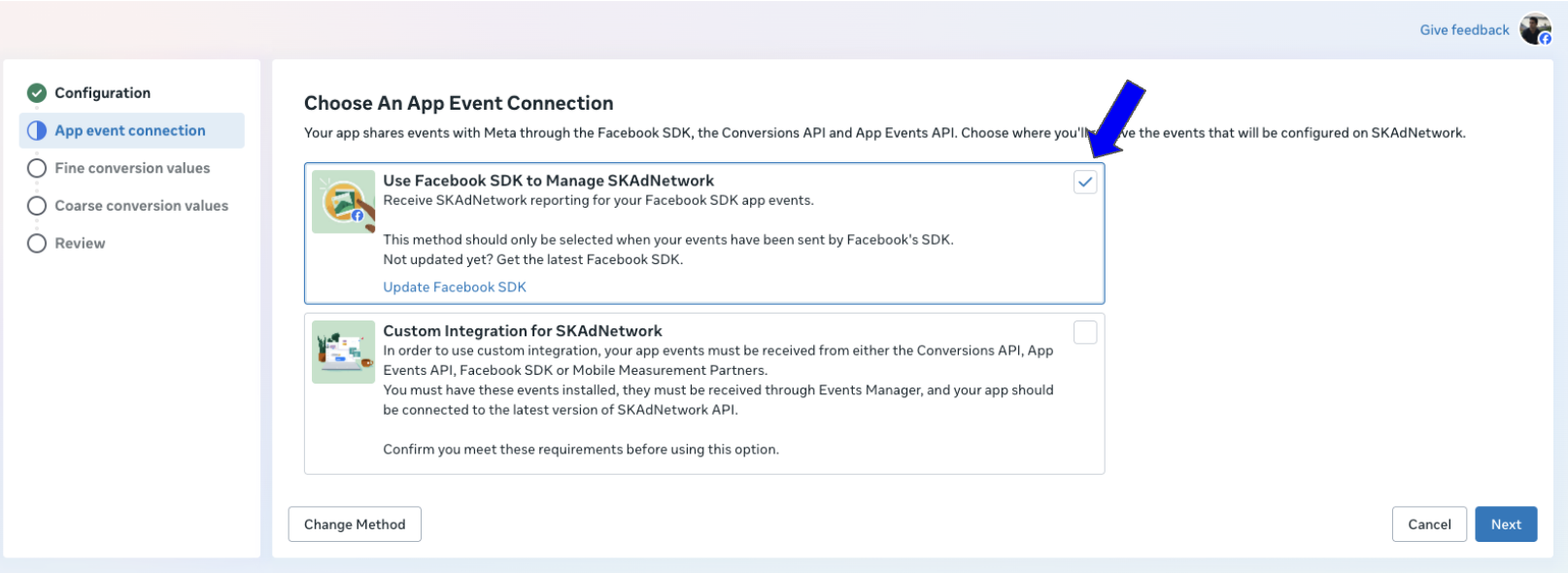Click the Cancel button

[x=1429, y=524]
